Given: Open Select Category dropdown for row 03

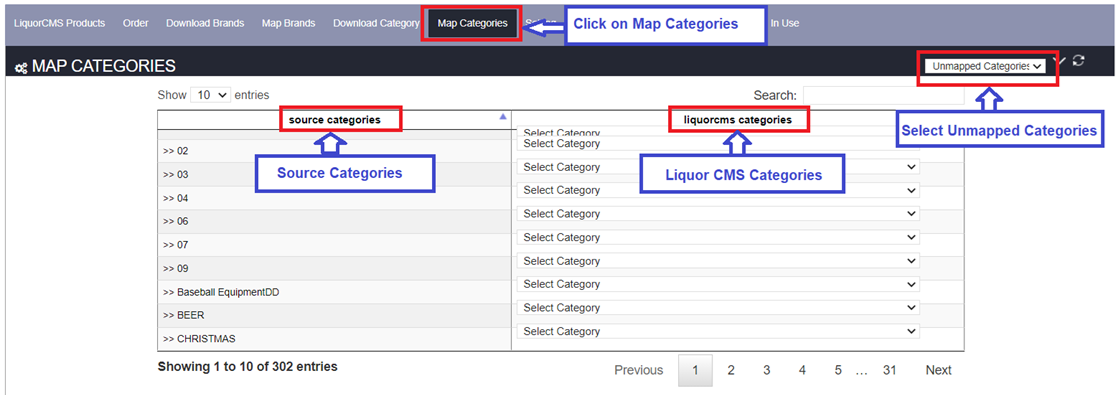Looking at the screenshot, I should (718, 167).
